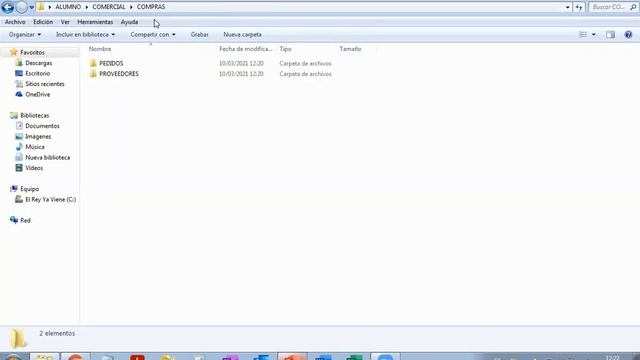
Task: Open the Herramientas menu
Action: 95,22
